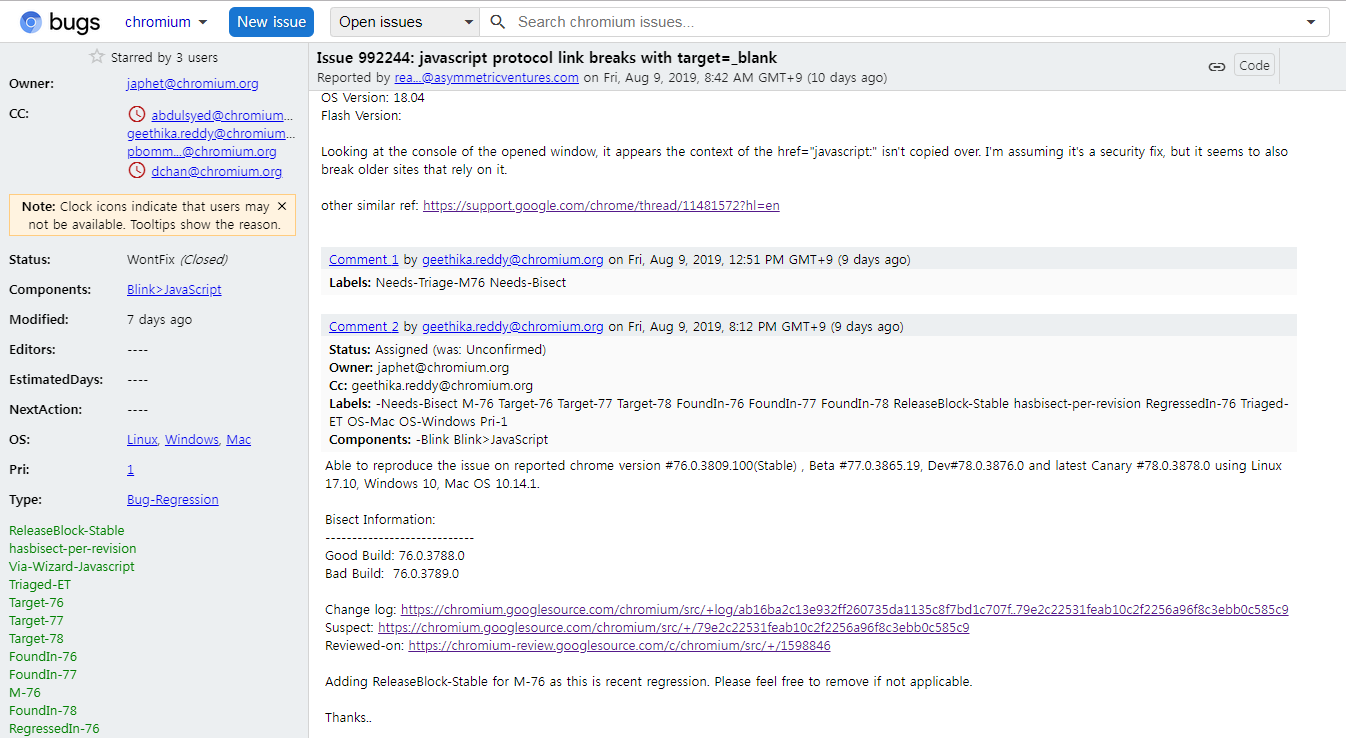Open the Comment 2 permalink
Screen dimensions: 1346x738
pos(364,327)
